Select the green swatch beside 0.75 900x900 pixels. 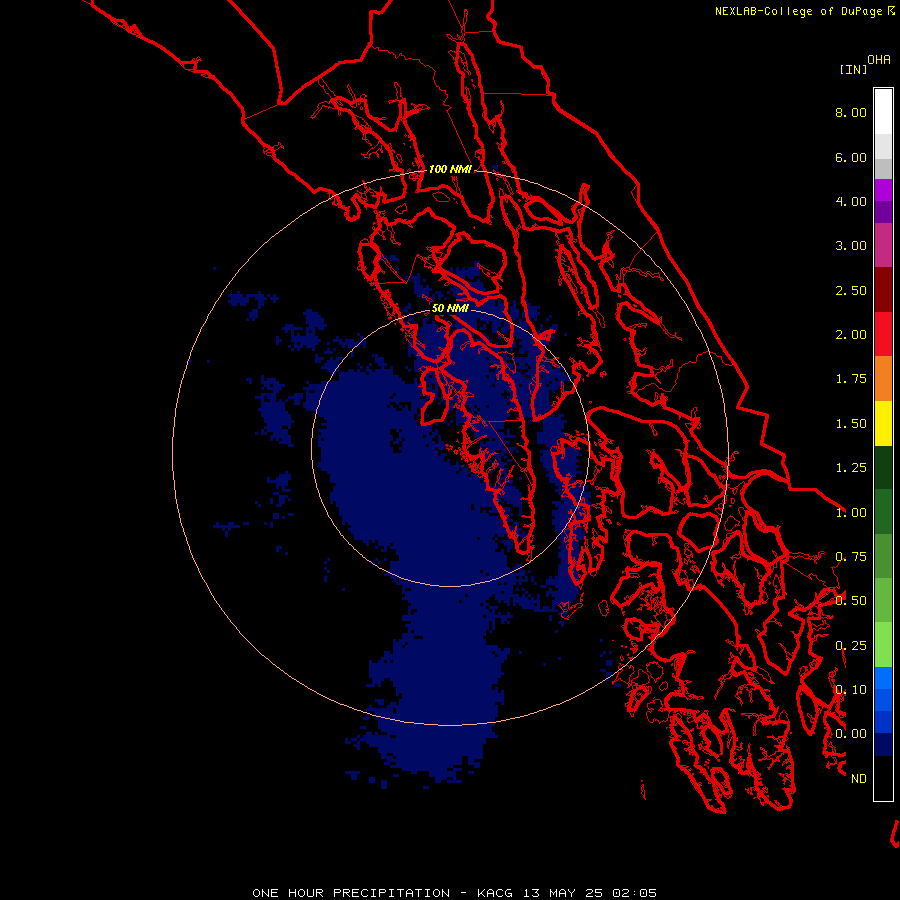click(x=883, y=556)
